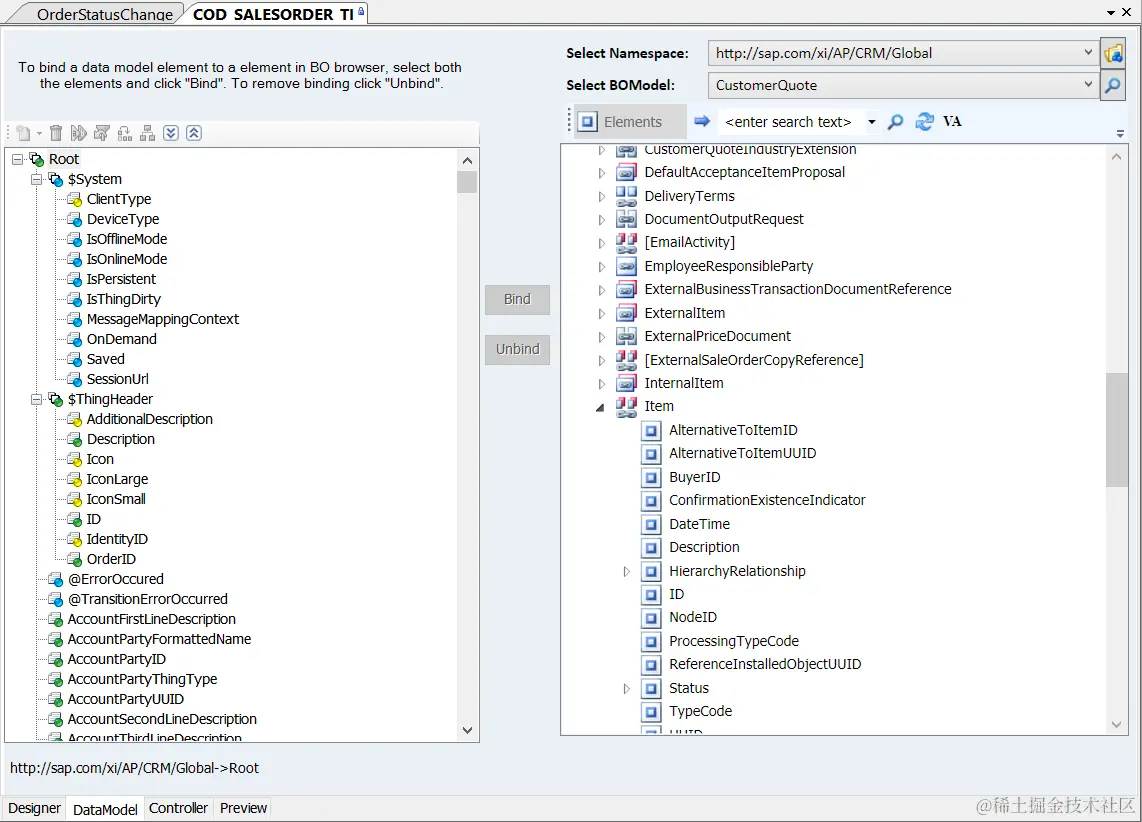
Task: Select SessionUrl in data model tree
Action: point(117,379)
